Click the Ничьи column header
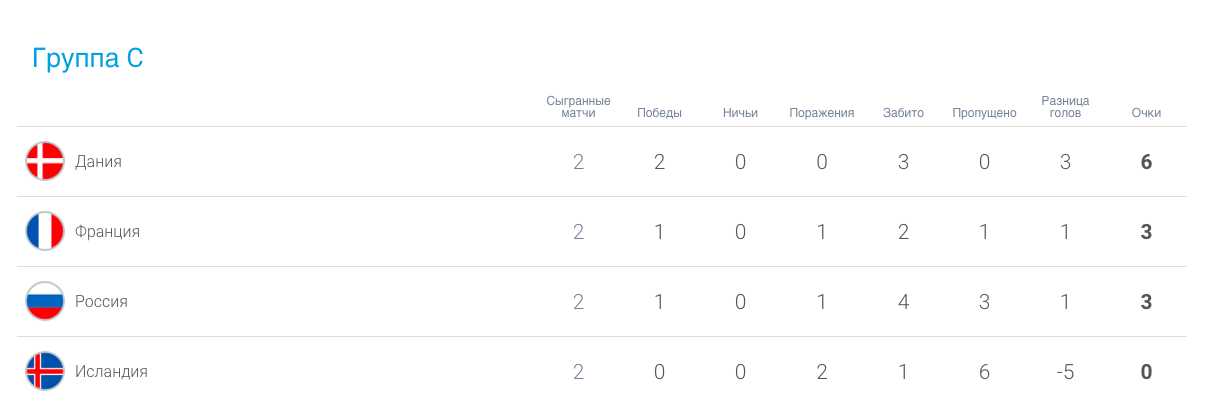 point(740,113)
